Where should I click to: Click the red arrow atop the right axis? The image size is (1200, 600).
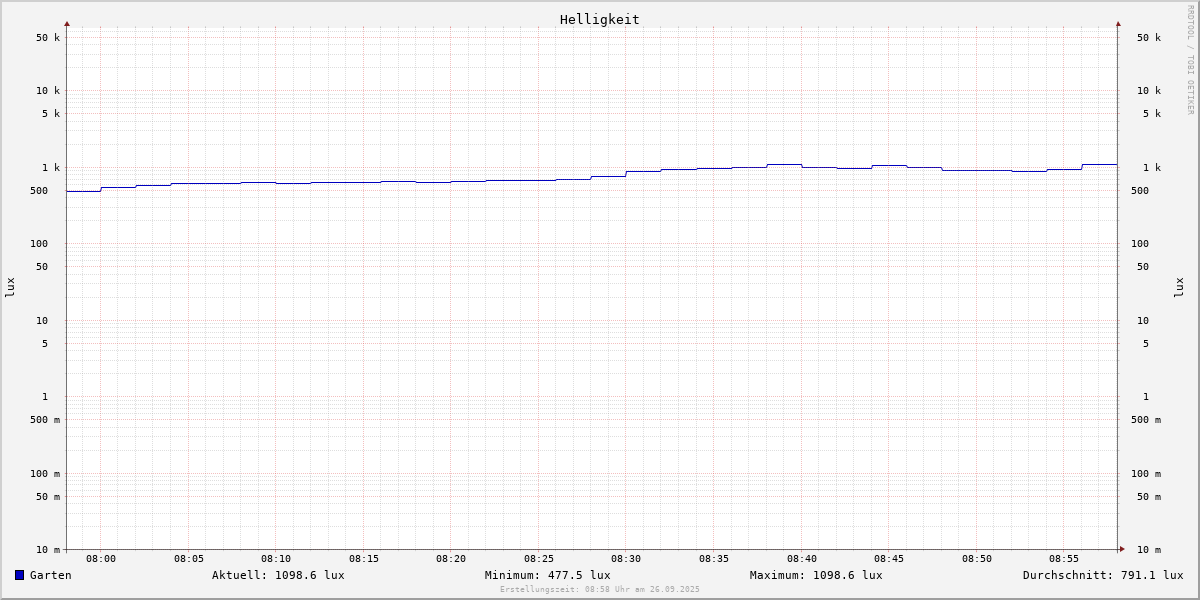point(1118,23)
